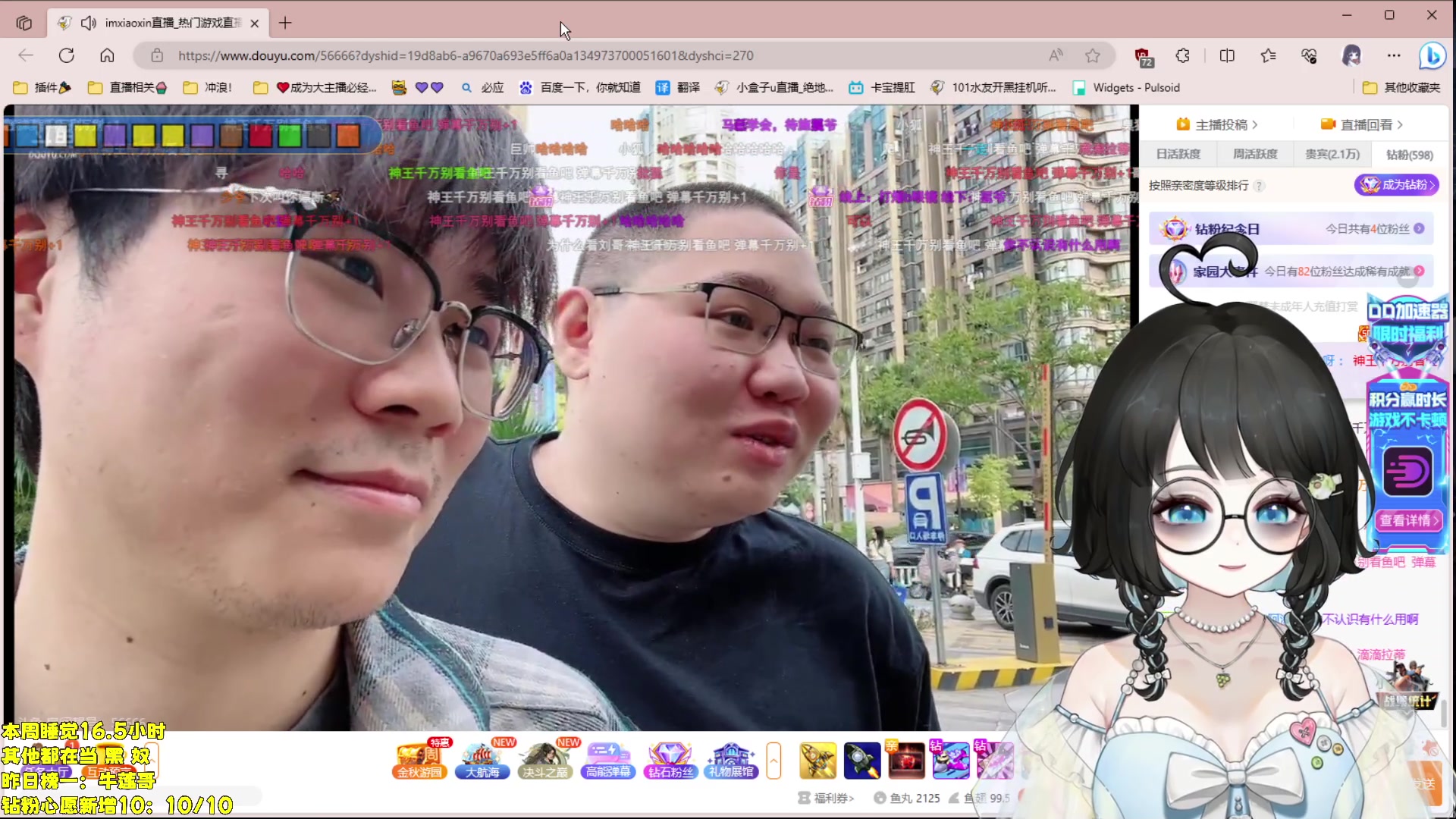Open the 钻石粉丝 panel icon
The width and height of the screenshot is (1456, 819).
pyautogui.click(x=670, y=760)
